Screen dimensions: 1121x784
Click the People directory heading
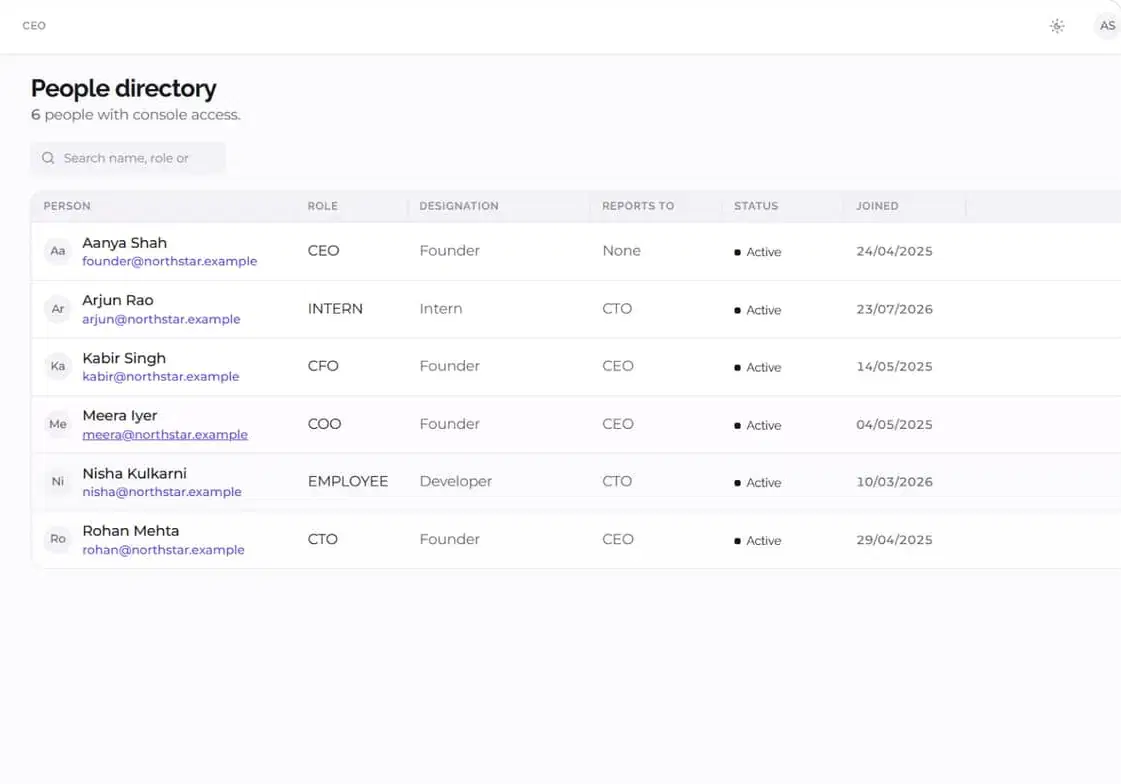(x=124, y=89)
